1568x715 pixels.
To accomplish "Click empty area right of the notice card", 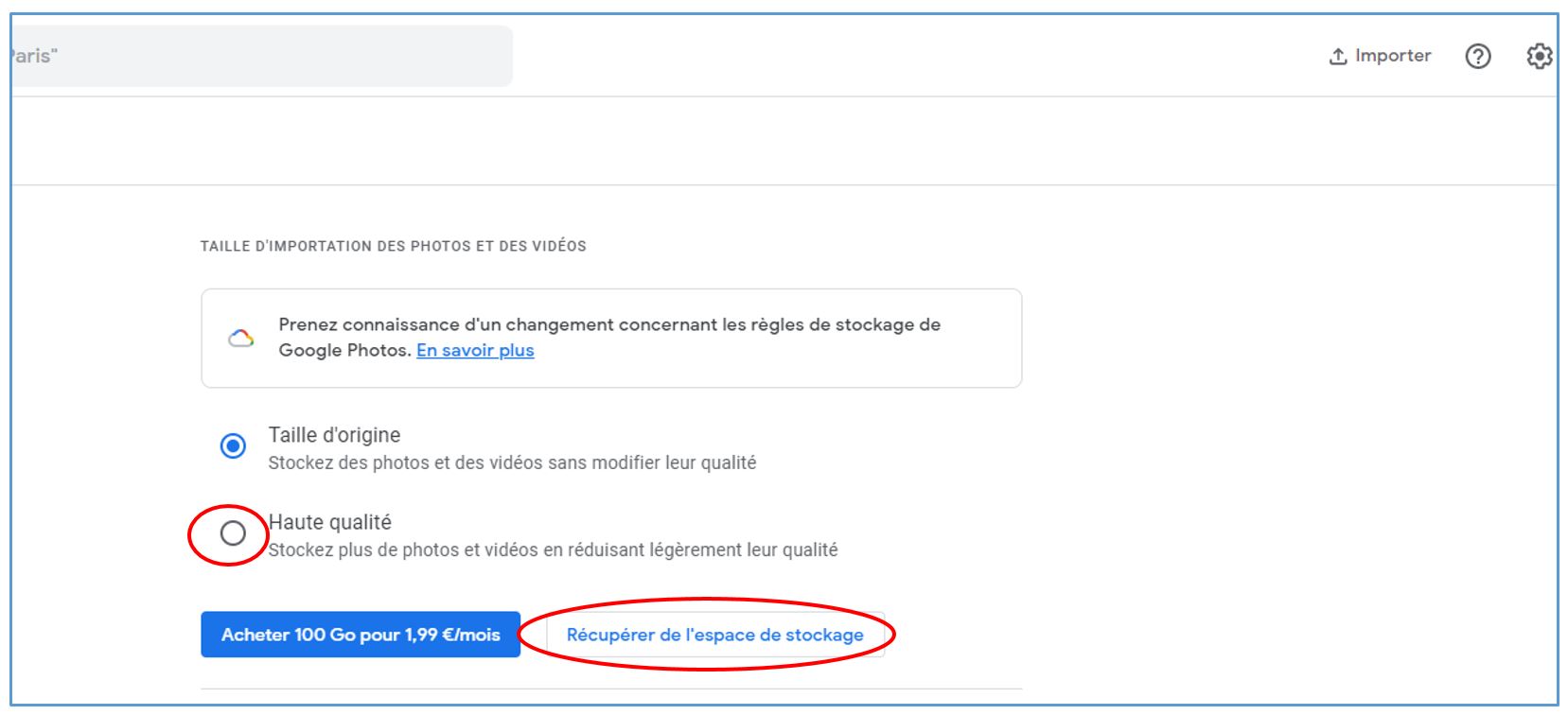I will [x=1287, y=339].
